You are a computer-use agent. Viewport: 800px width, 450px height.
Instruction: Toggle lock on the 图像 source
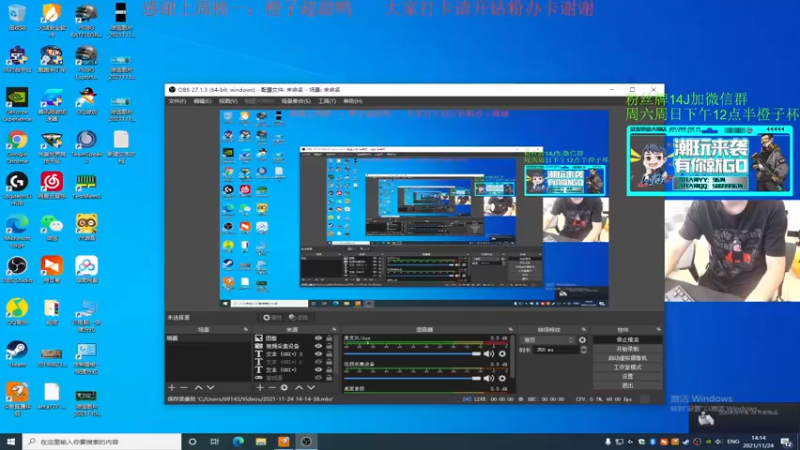coord(329,338)
